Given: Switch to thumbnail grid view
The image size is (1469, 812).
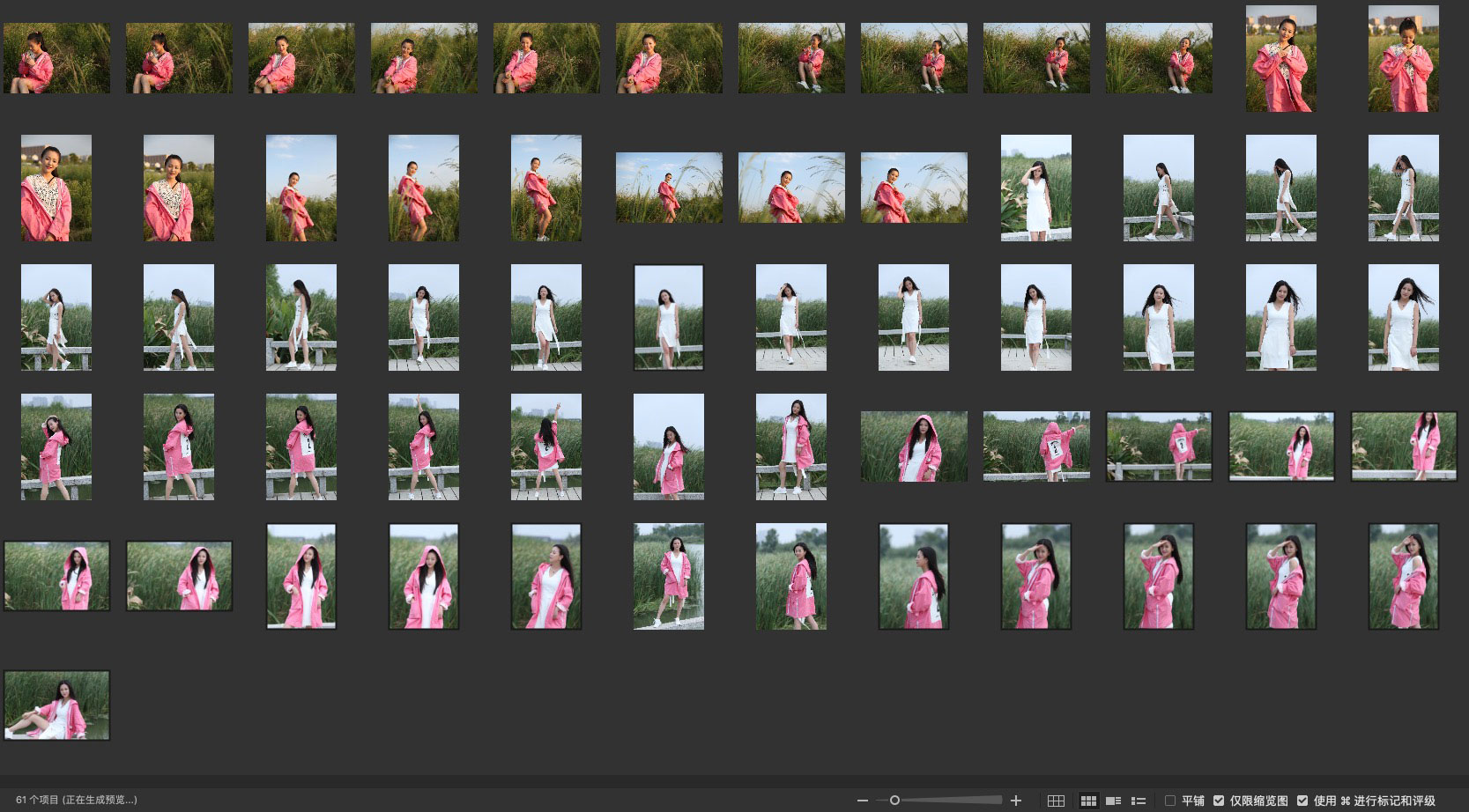Looking at the screenshot, I should point(1088,801).
